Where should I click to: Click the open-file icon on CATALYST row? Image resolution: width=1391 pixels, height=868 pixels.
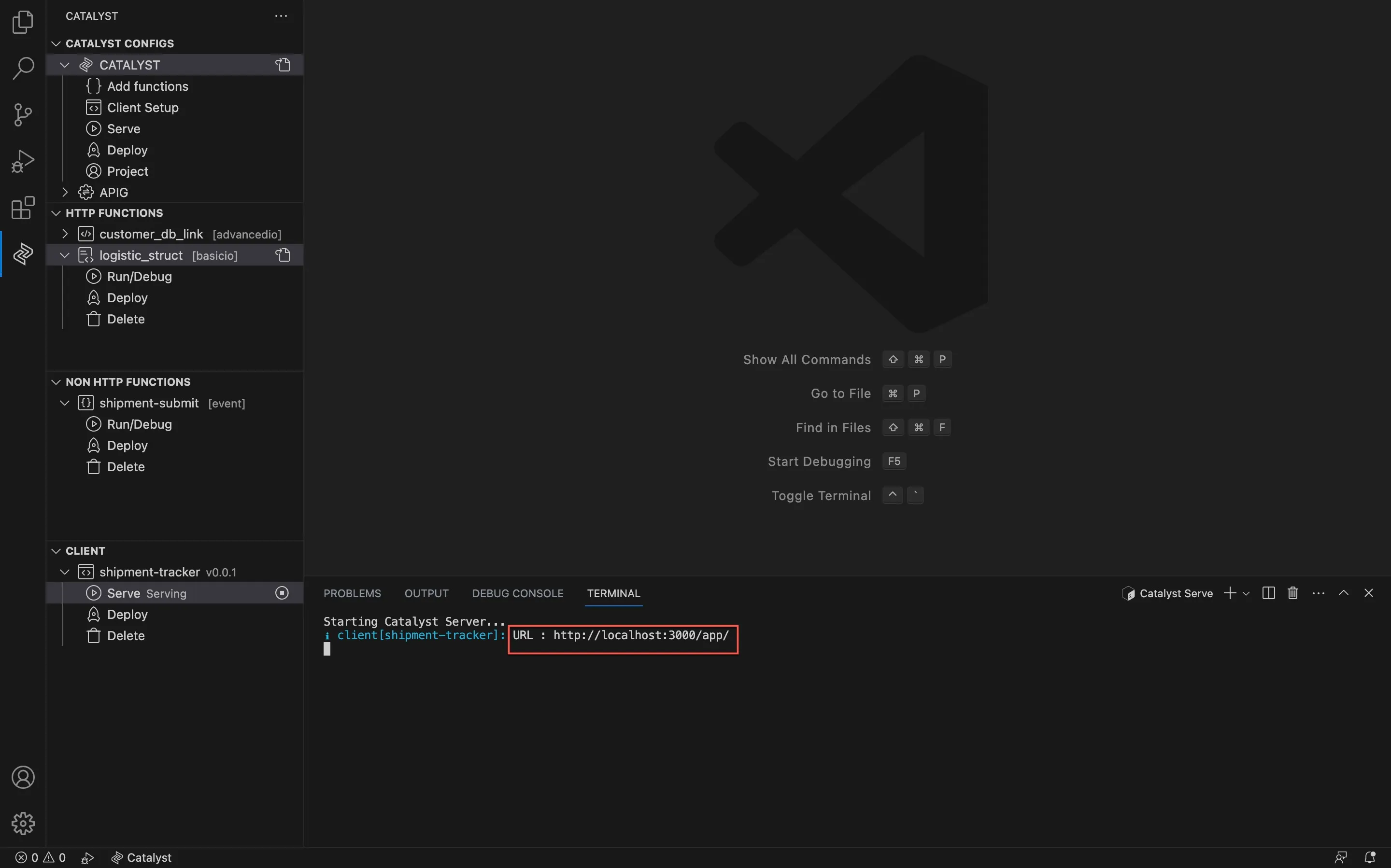pos(283,65)
